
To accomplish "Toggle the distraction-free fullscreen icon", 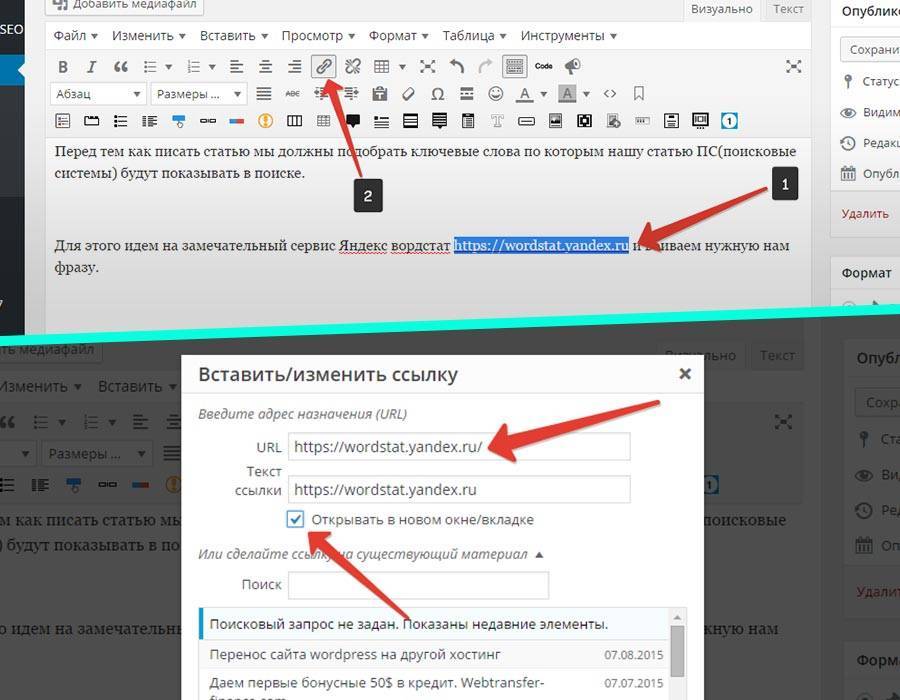I will coord(794,67).
